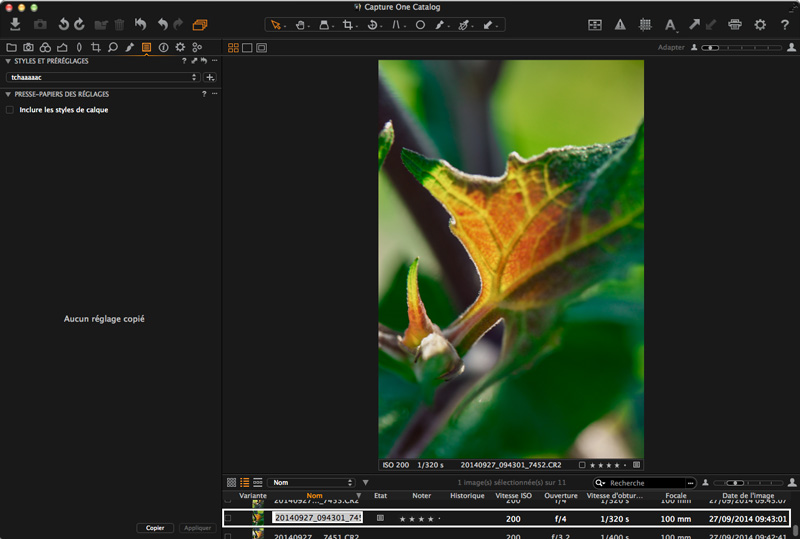The image size is (800, 539).
Task: Toggle the sort direction triangle beside Nom dropdown
Action: (365, 482)
